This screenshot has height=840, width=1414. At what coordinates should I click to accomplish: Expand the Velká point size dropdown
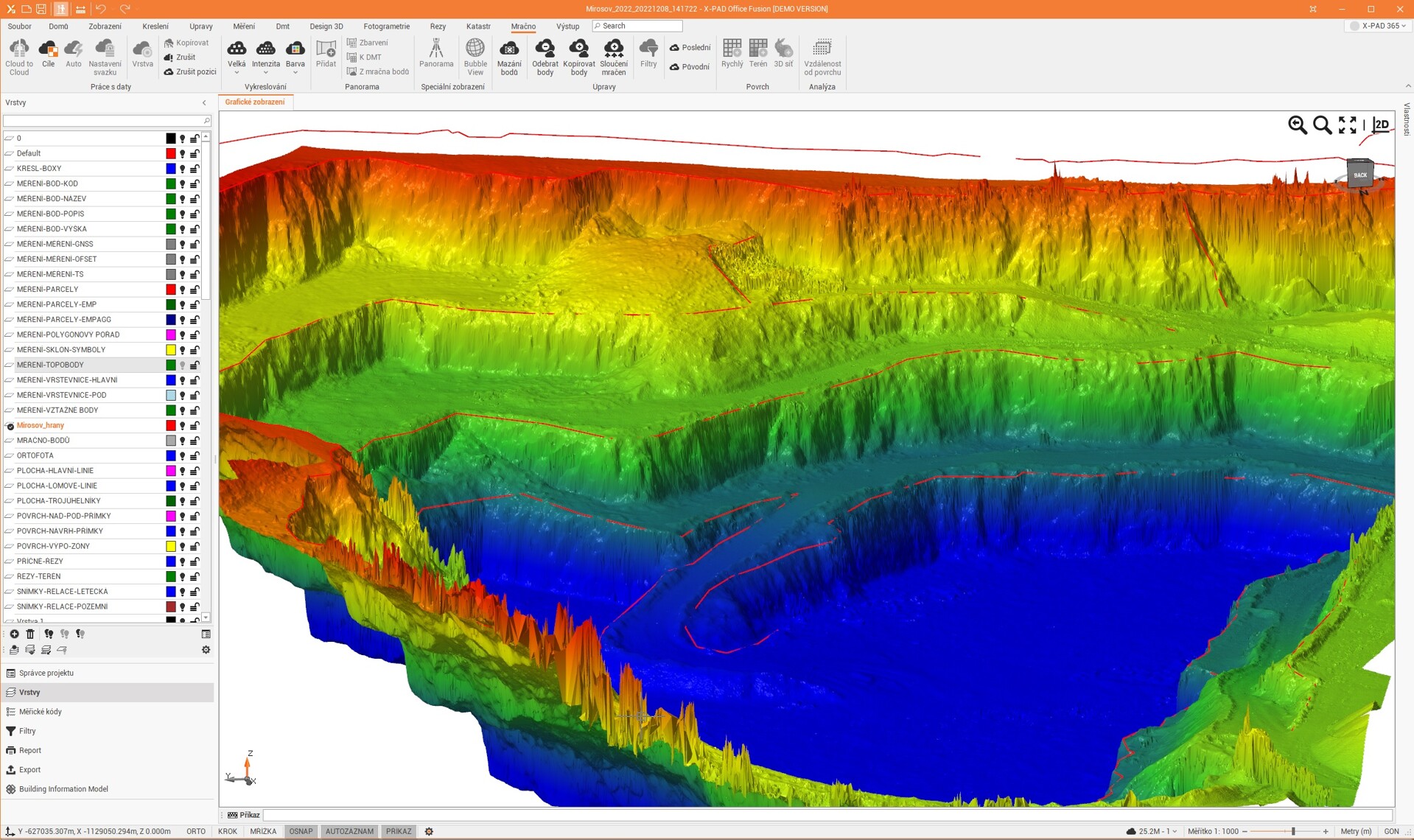point(237,73)
